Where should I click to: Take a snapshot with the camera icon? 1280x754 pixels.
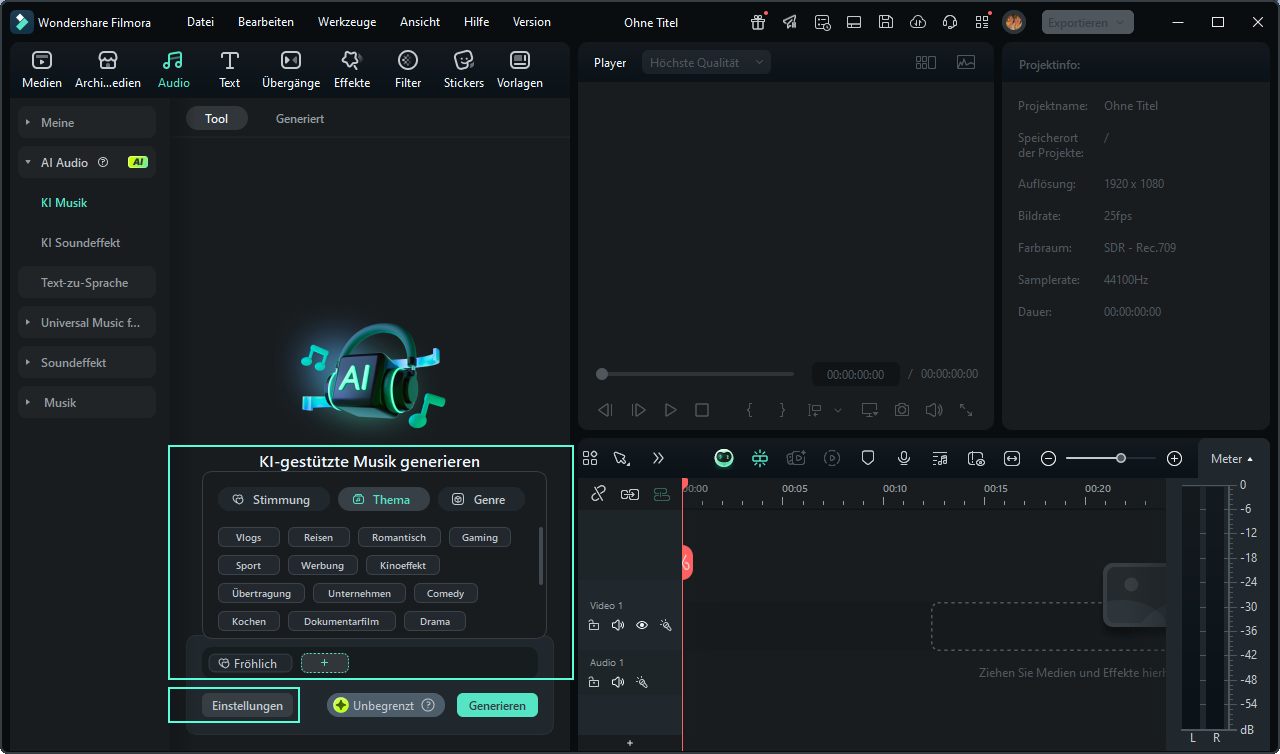point(902,410)
